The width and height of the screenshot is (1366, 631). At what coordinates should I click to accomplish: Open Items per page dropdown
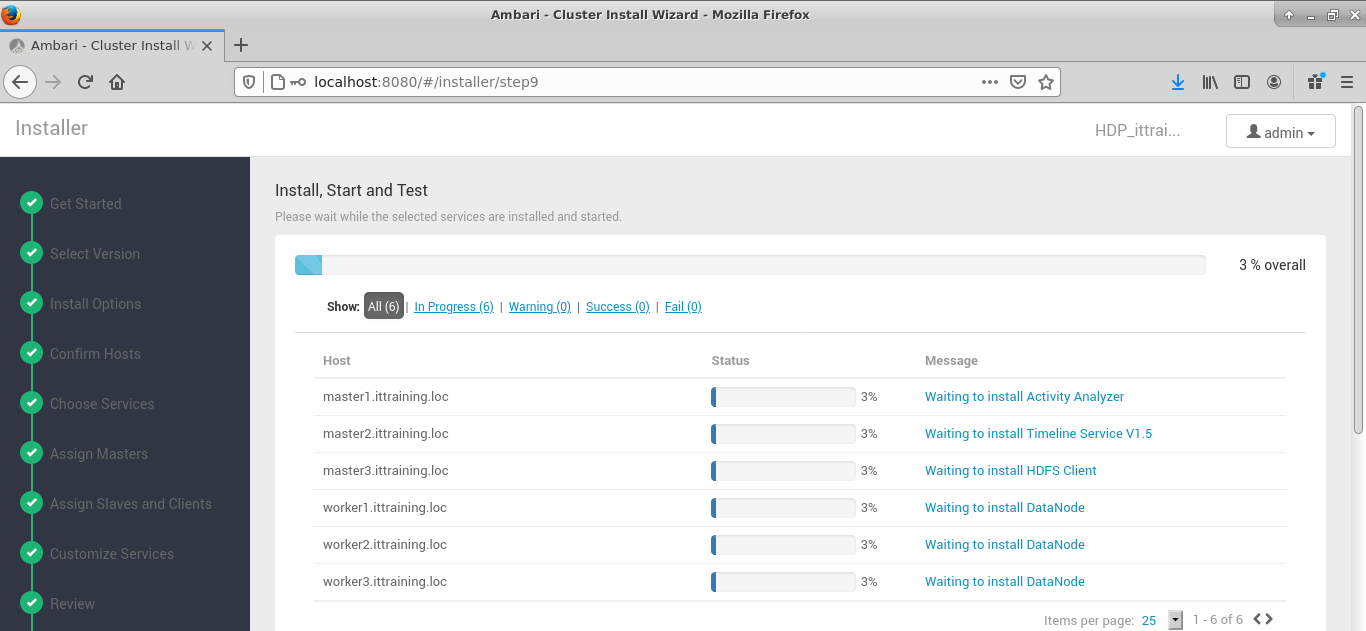click(x=1175, y=620)
